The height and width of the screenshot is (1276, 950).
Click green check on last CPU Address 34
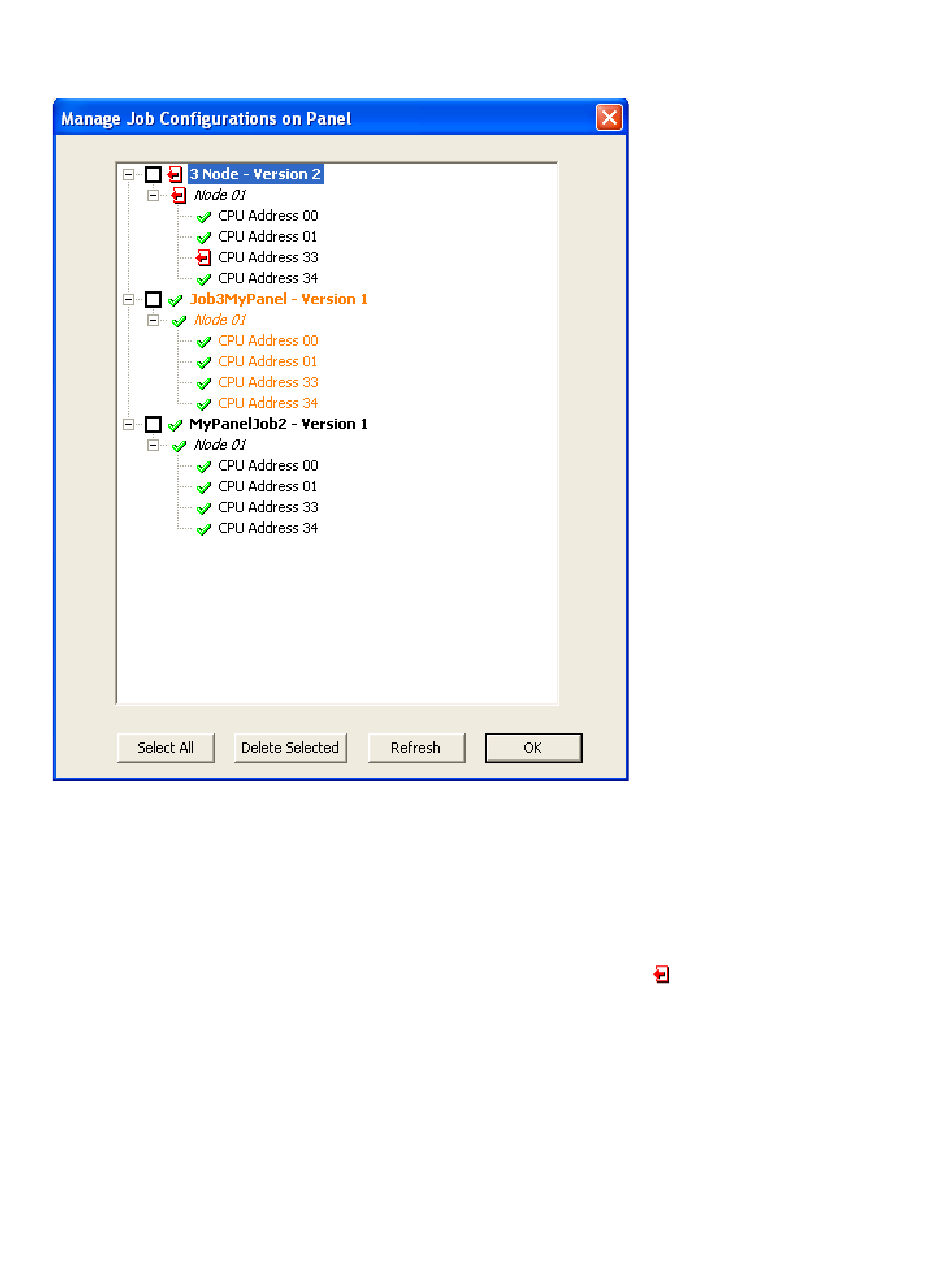[x=204, y=529]
